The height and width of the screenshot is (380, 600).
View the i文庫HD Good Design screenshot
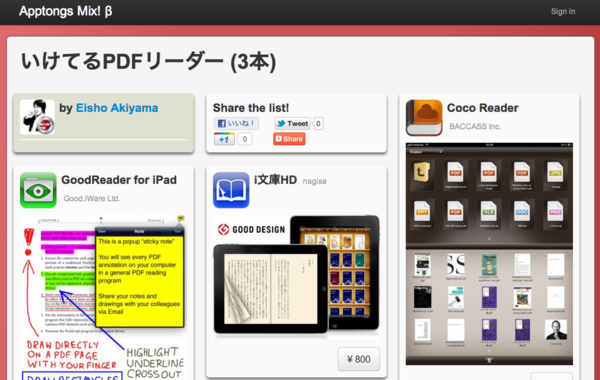coord(297,276)
